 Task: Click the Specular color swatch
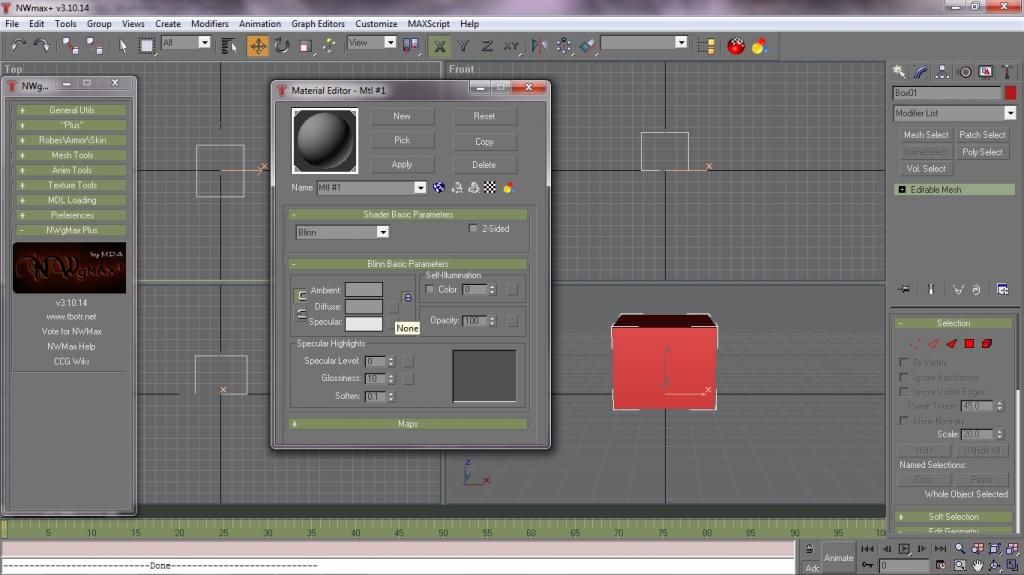[364, 323]
